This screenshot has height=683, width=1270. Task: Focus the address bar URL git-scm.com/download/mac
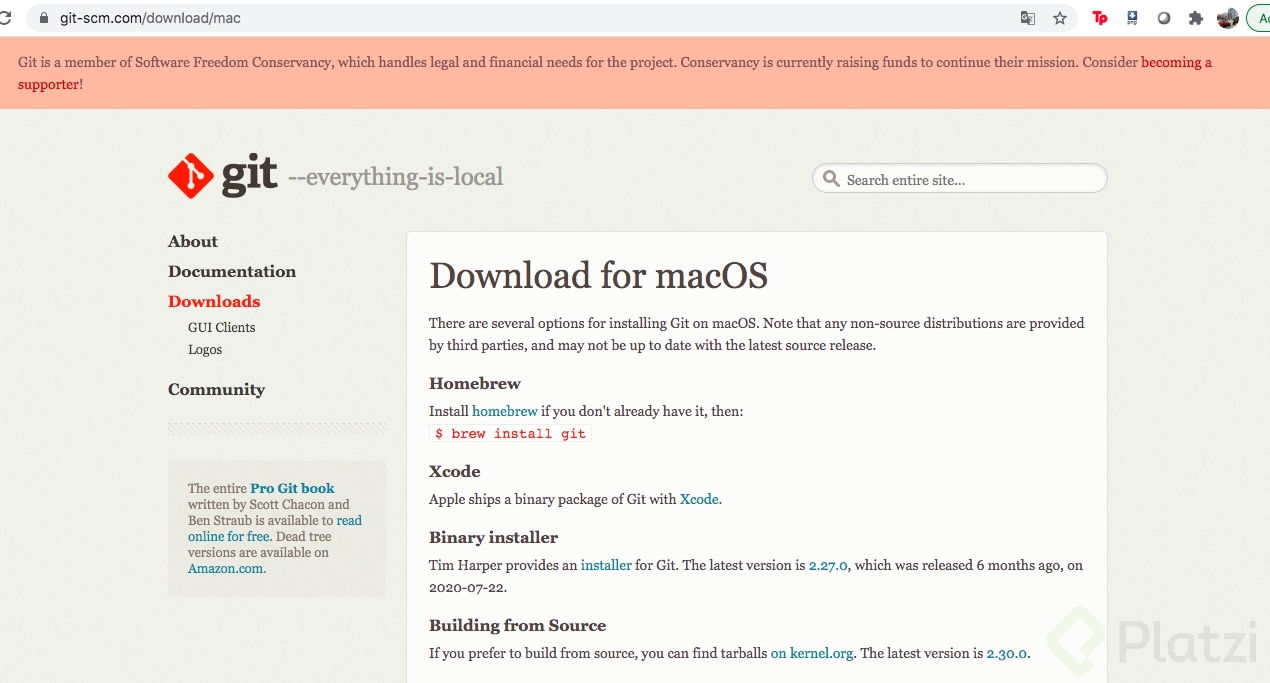[x=150, y=18]
